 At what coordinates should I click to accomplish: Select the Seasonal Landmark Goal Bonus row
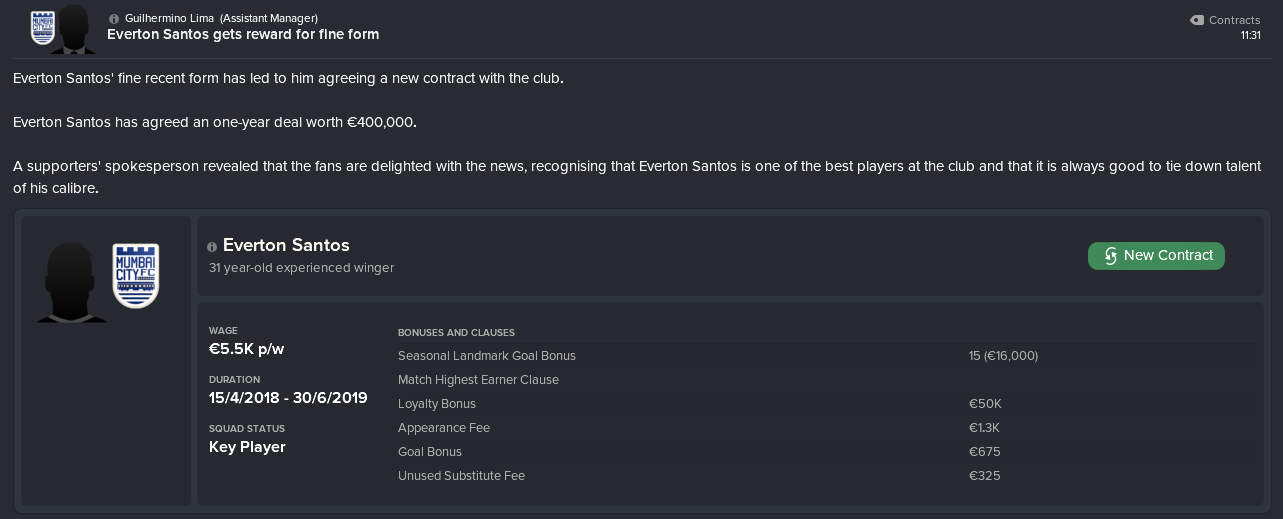coord(825,356)
